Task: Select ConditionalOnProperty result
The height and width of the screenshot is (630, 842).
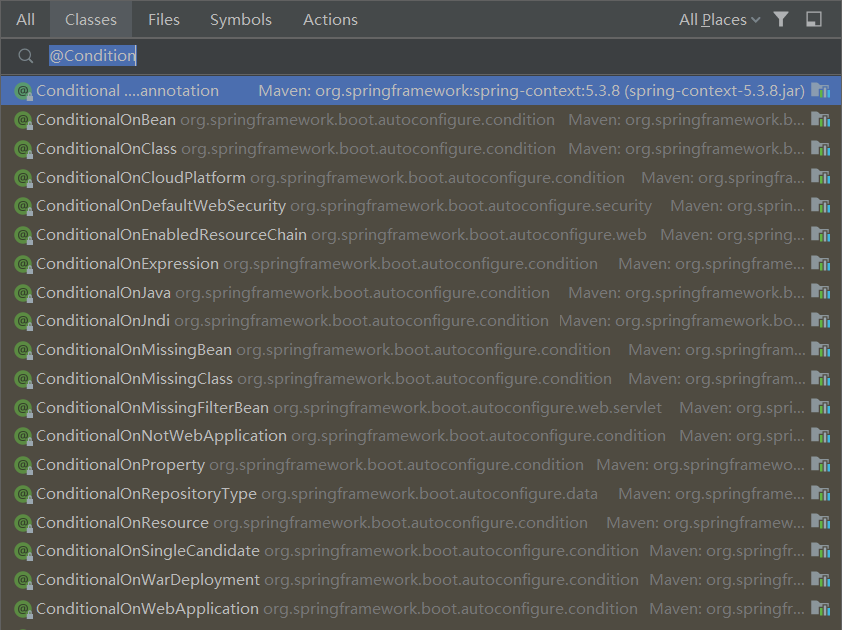Action: click(421, 465)
